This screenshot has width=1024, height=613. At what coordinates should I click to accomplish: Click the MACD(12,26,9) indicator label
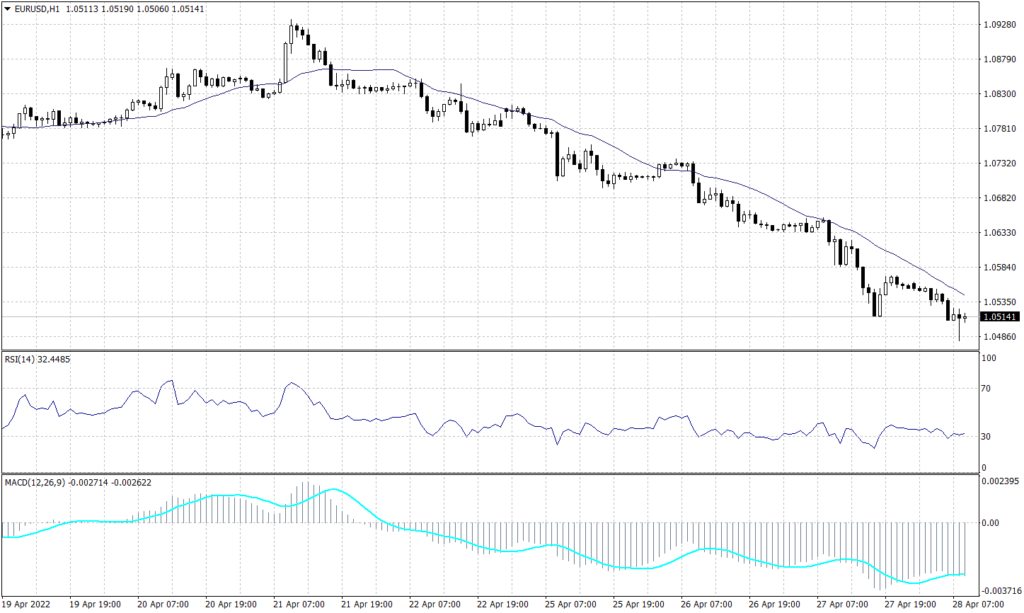pos(35,481)
